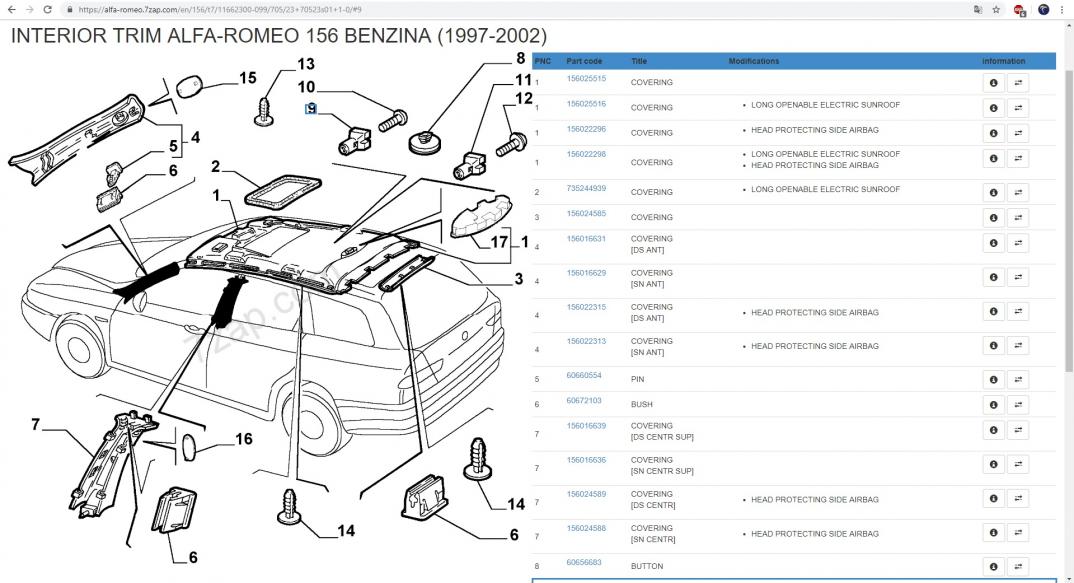1074x583 pixels.
Task: Open part code link 156016639
Action: (x=586, y=426)
